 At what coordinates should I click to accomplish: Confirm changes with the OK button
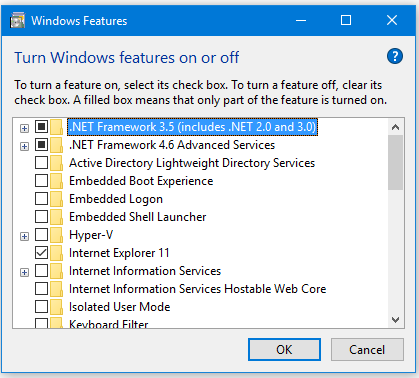click(284, 350)
